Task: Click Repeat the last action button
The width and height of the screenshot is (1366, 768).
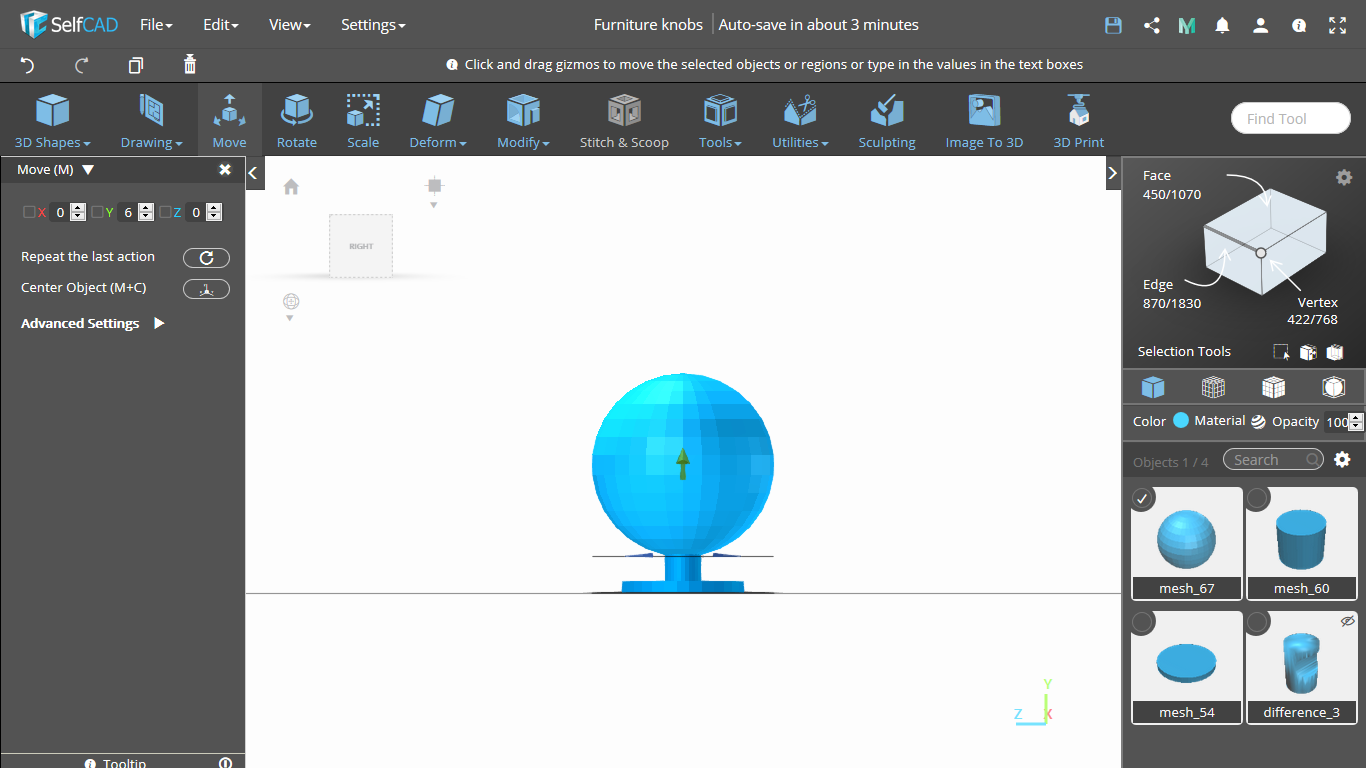Action: click(206, 258)
